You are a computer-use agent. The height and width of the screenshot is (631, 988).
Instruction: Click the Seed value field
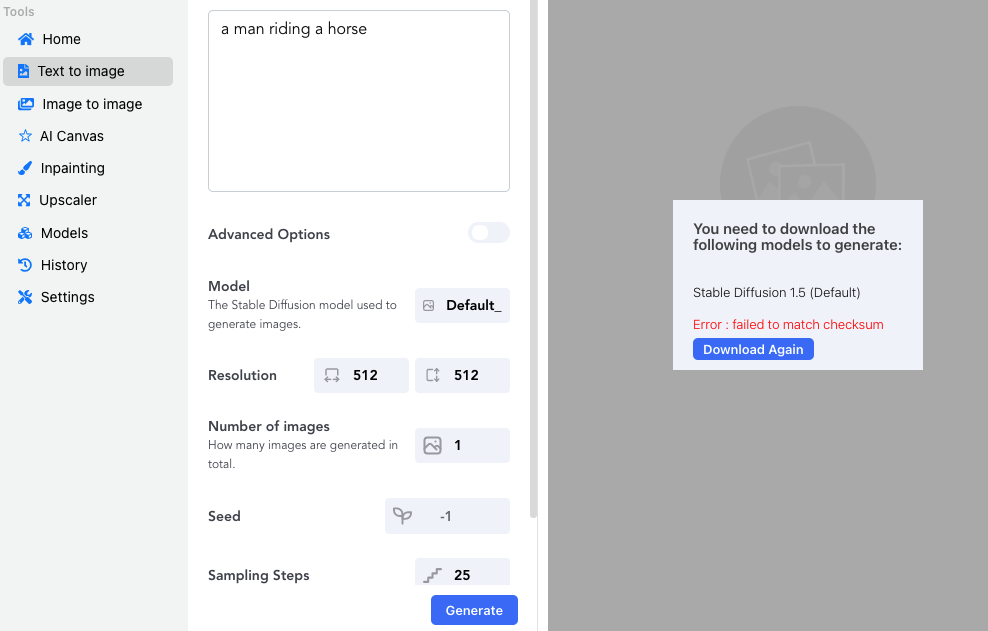(447, 516)
